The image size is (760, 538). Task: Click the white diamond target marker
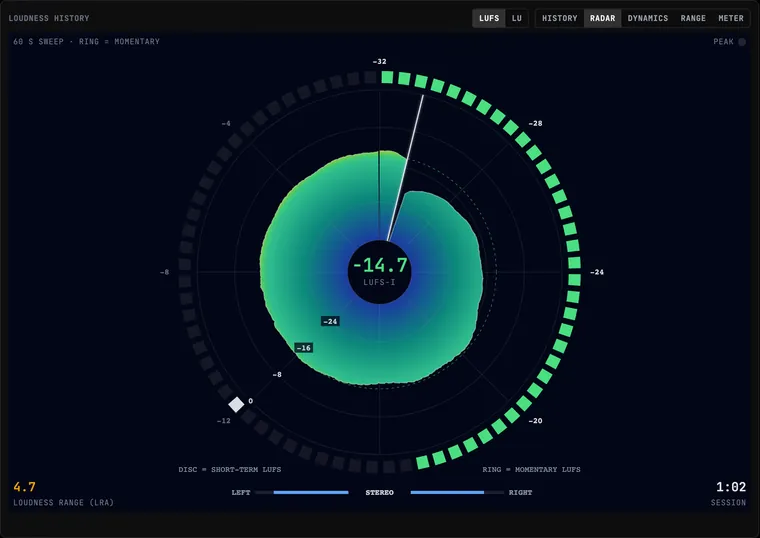(x=236, y=404)
